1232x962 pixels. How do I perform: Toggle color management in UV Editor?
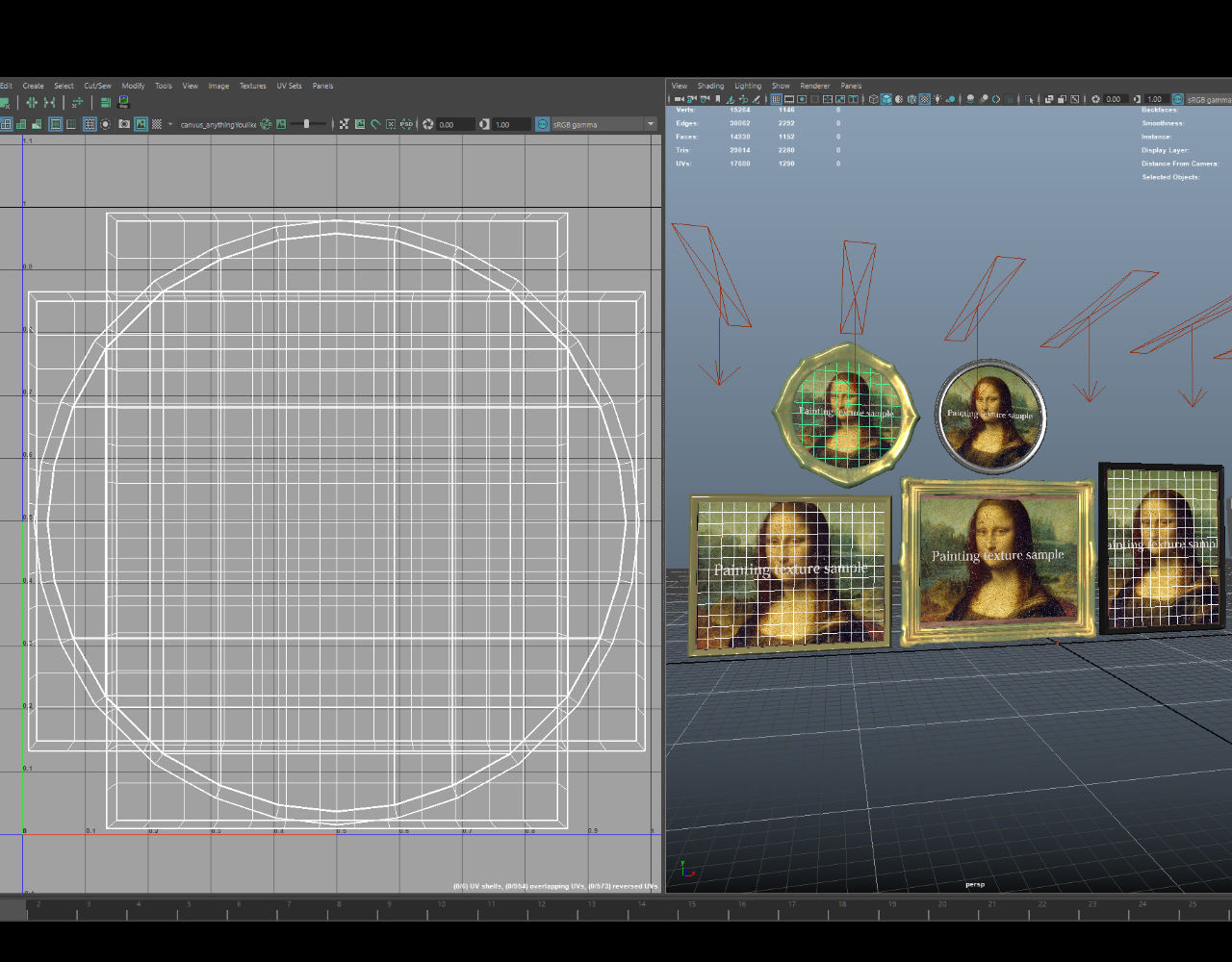click(x=542, y=124)
